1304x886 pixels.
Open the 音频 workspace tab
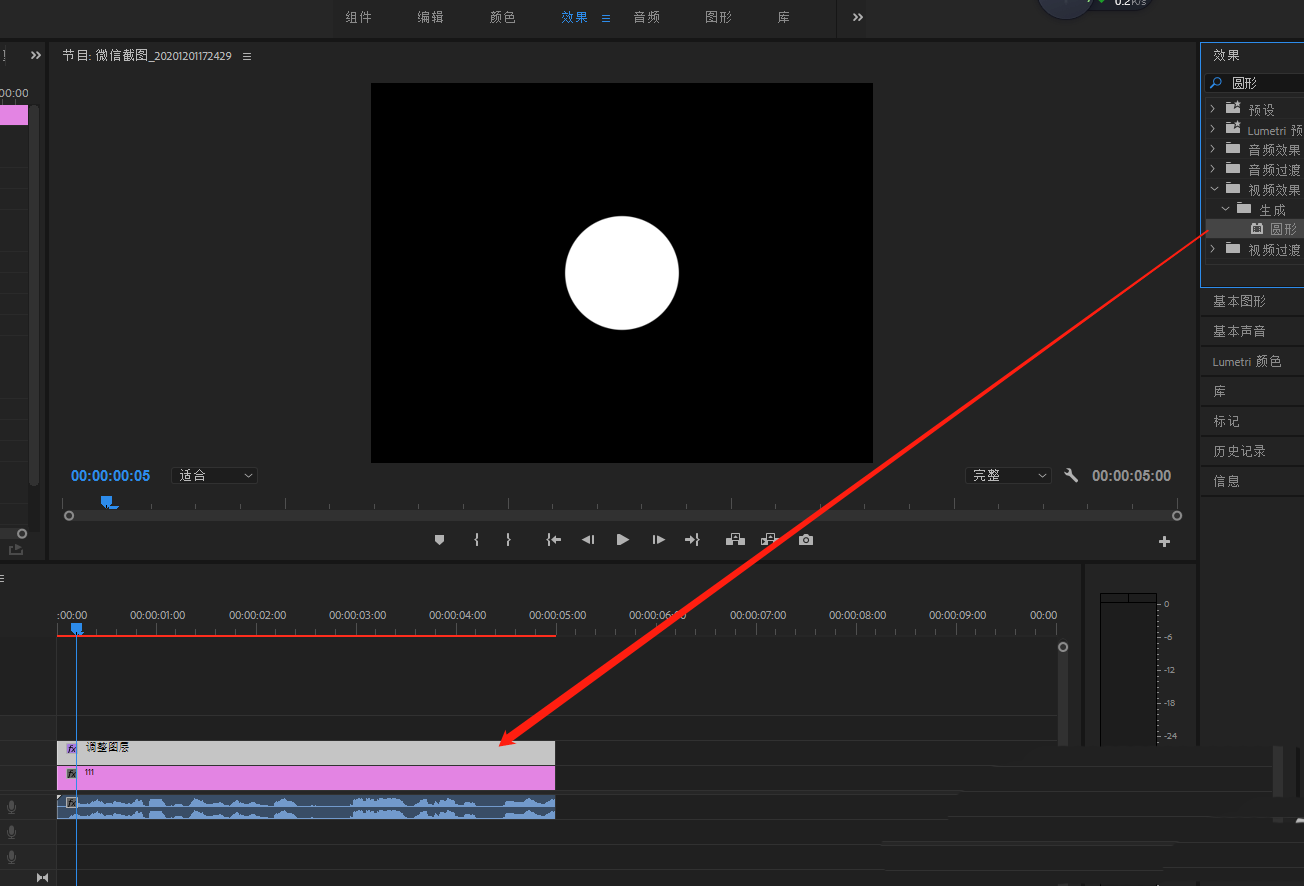(x=646, y=17)
